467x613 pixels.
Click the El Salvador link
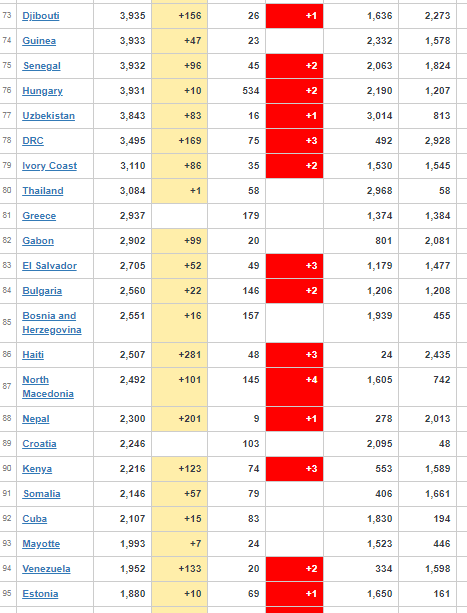click(50, 266)
